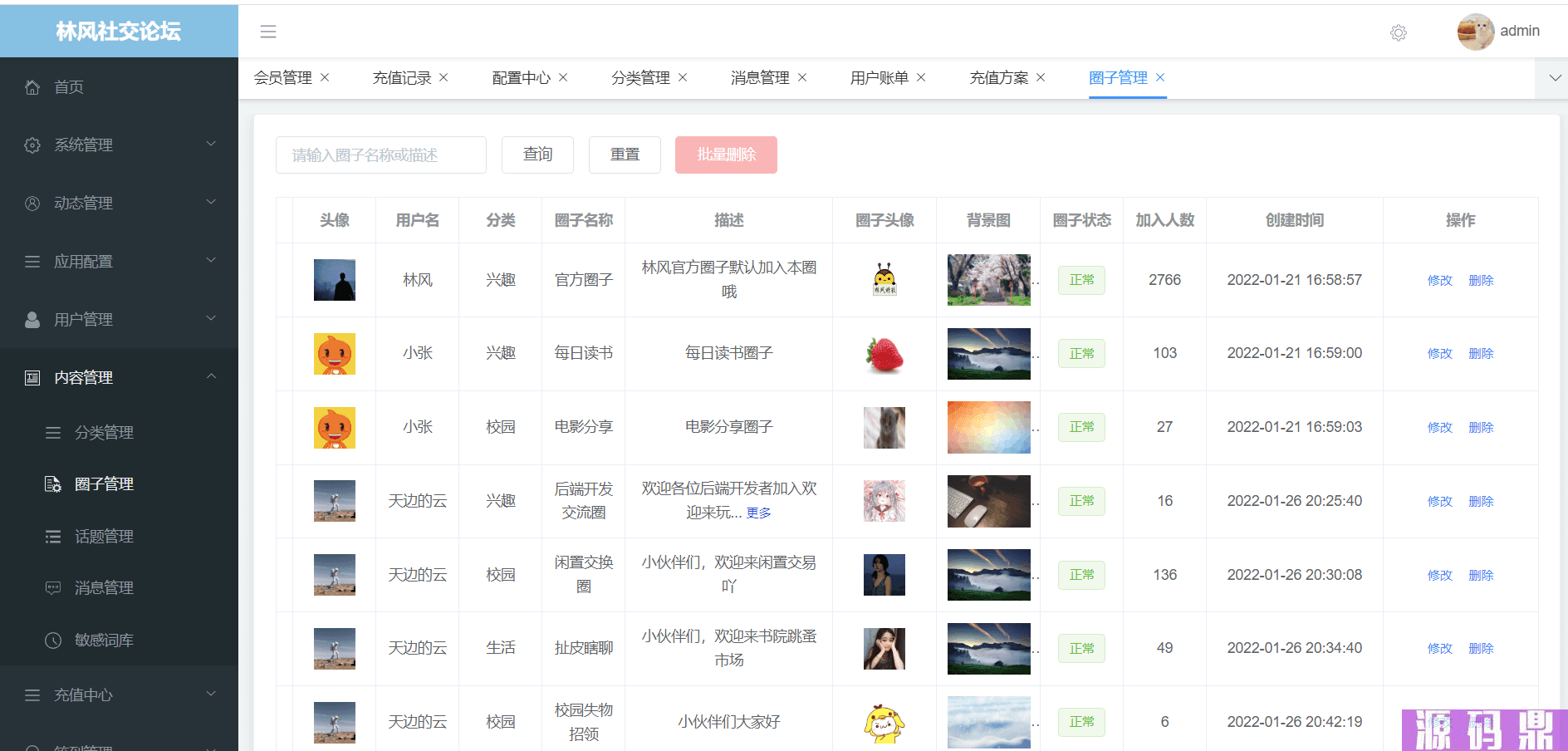
Task: Collapse sidebar using the hamburger menu icon
Action: tap(267, 32)
